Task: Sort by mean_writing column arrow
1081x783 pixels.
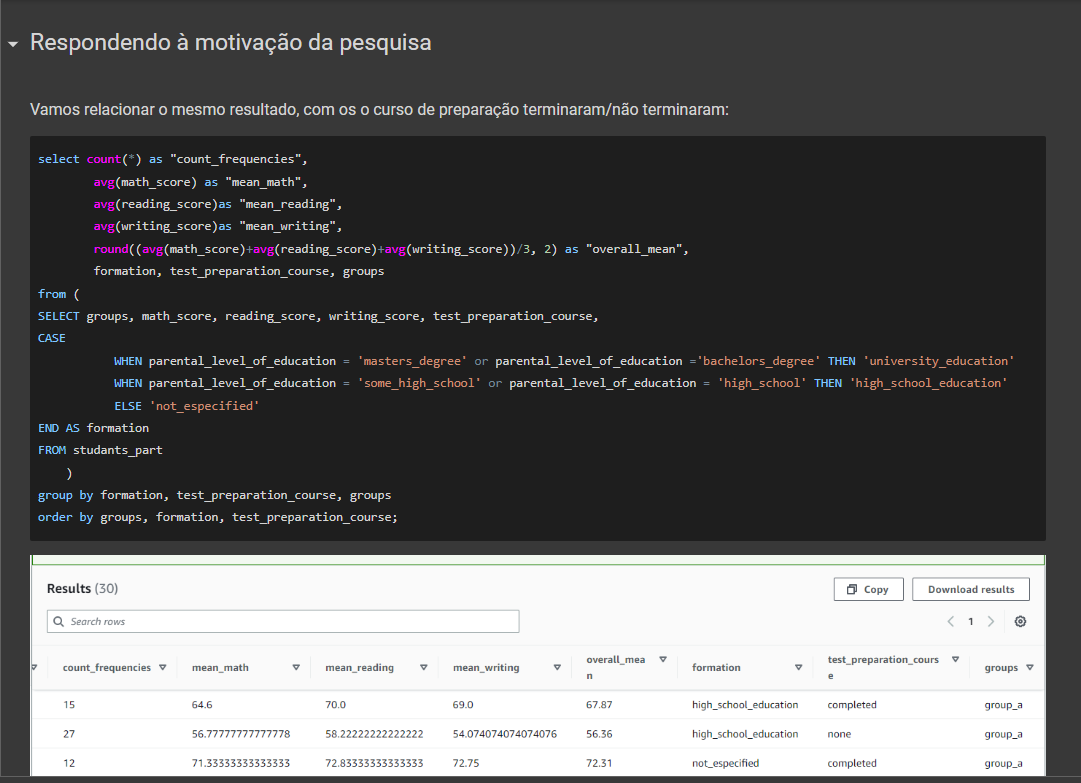Action: pyautogui.click(x=557, y=667)
